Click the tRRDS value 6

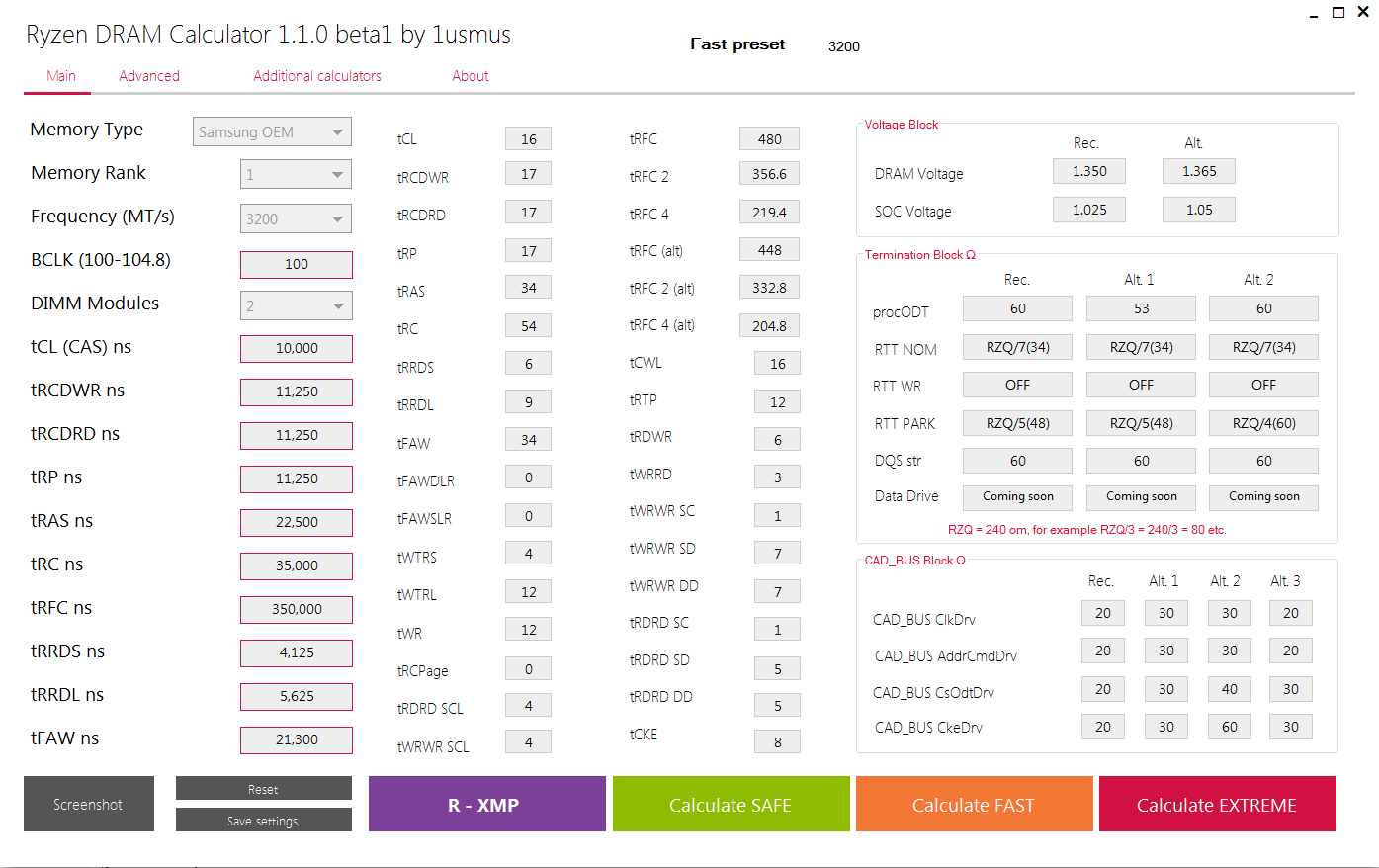click(x=529, y=364)
